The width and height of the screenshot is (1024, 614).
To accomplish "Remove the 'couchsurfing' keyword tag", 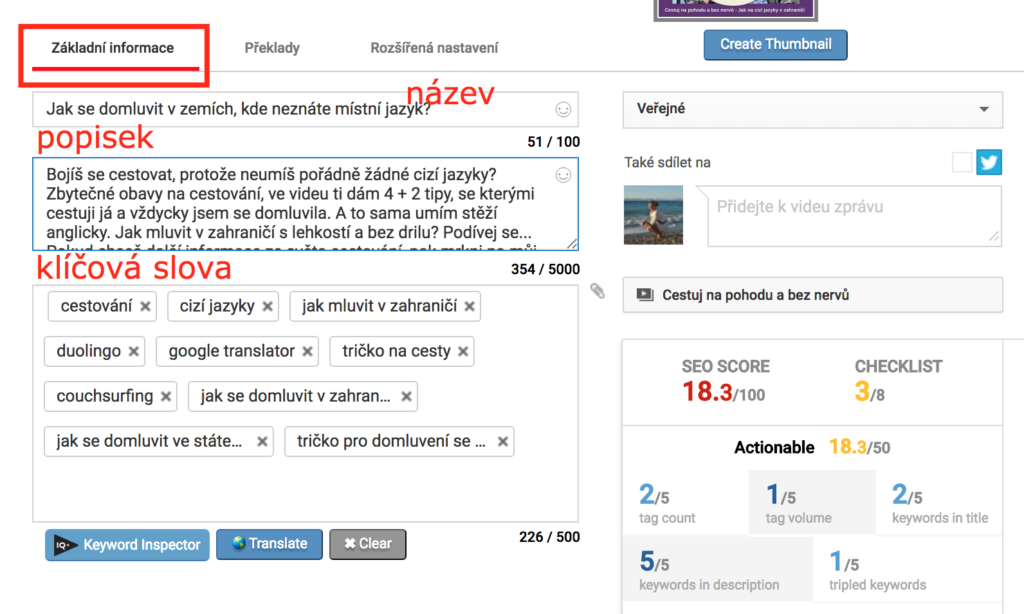I will (166, 397).
